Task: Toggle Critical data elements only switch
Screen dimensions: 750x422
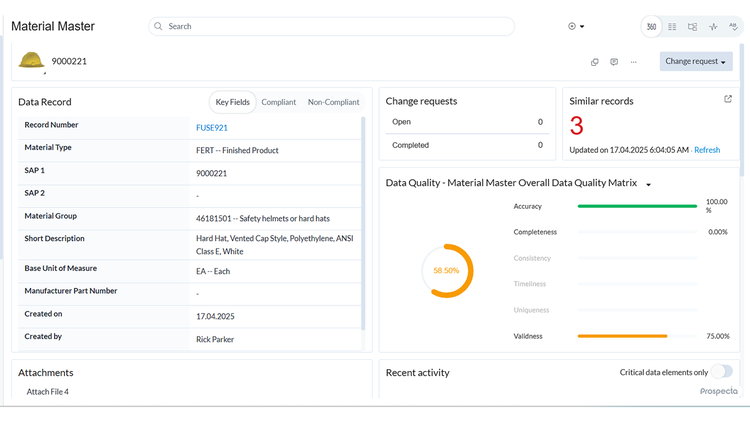Action: [722, 371]
